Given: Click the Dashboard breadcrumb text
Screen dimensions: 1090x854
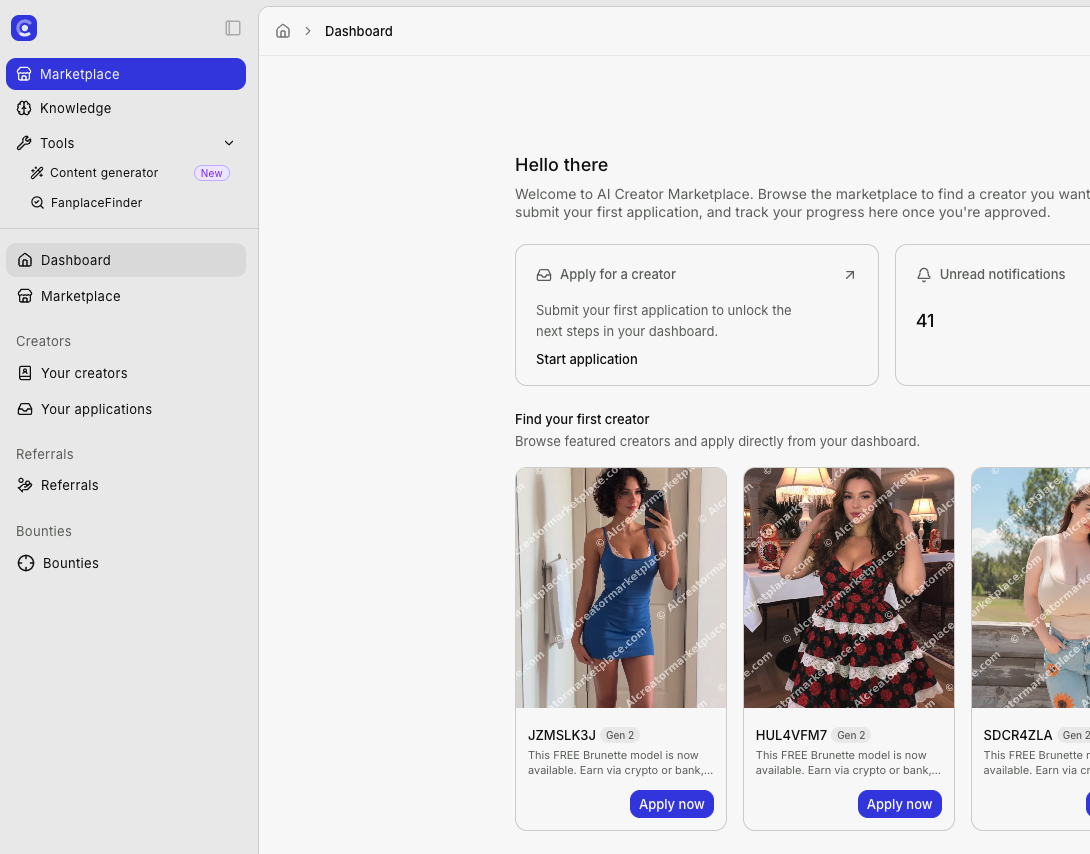Looking at the screenshot, I should (359, 31).
